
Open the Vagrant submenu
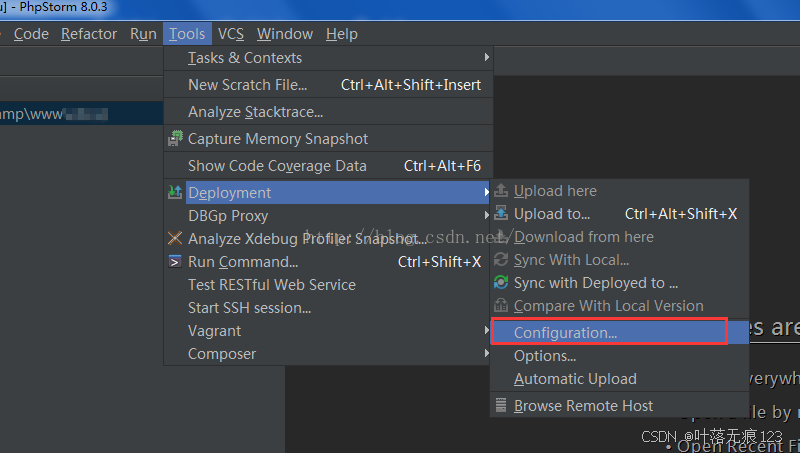click(328, 331)
